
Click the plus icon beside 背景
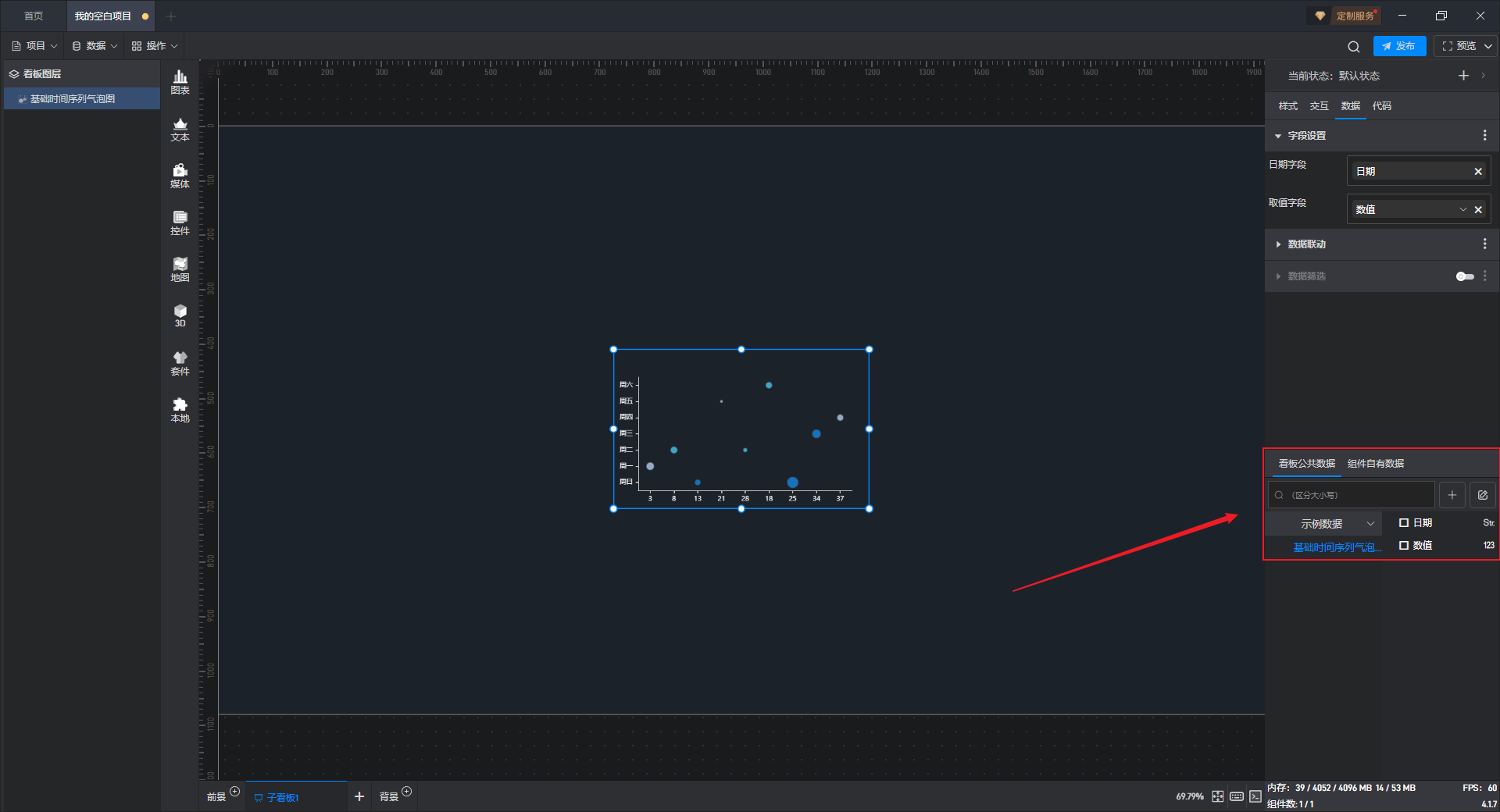pyautogui.click(x=407, y=792)
